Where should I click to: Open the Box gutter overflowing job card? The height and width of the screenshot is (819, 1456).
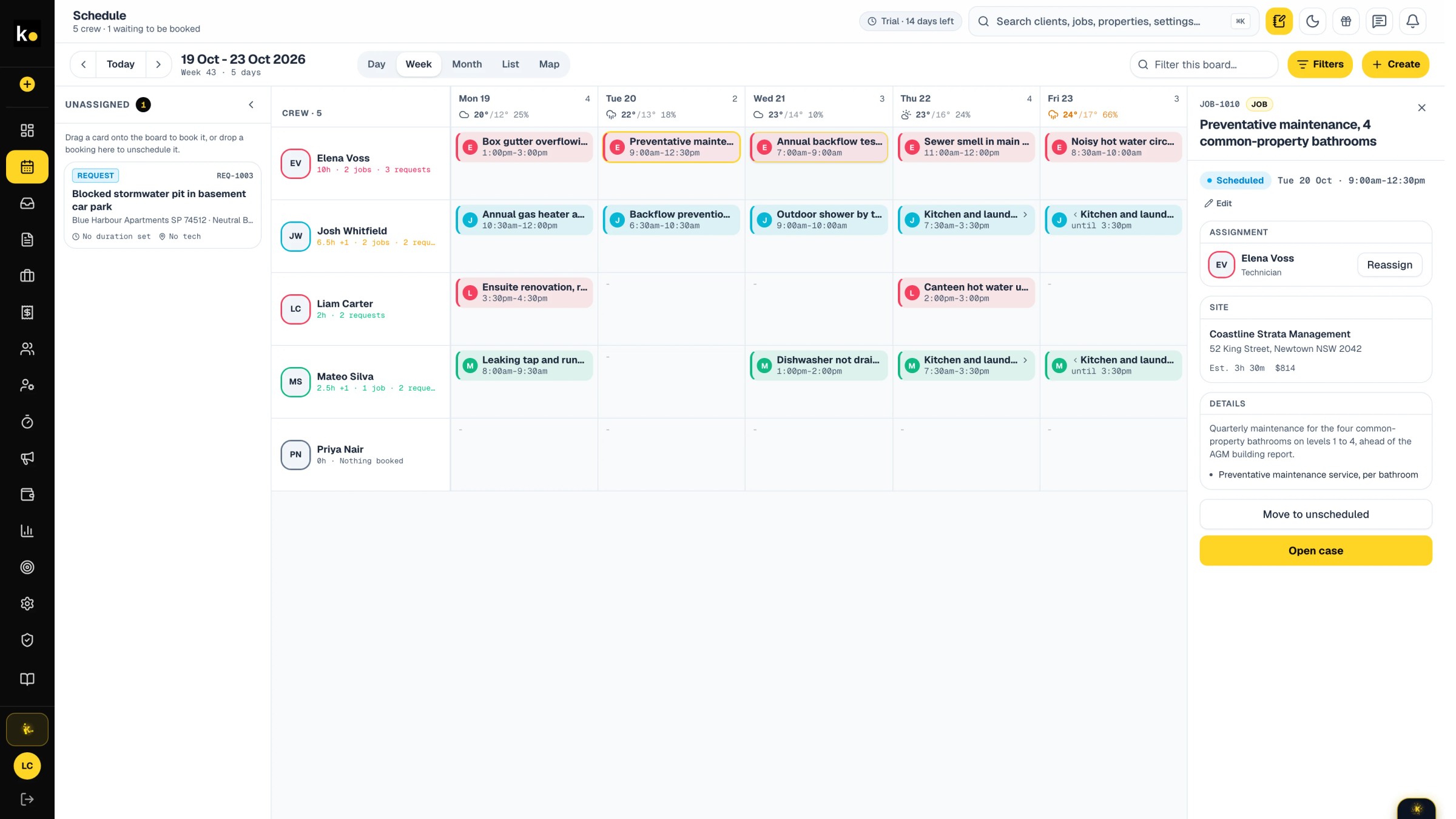[x=524, y=147]
